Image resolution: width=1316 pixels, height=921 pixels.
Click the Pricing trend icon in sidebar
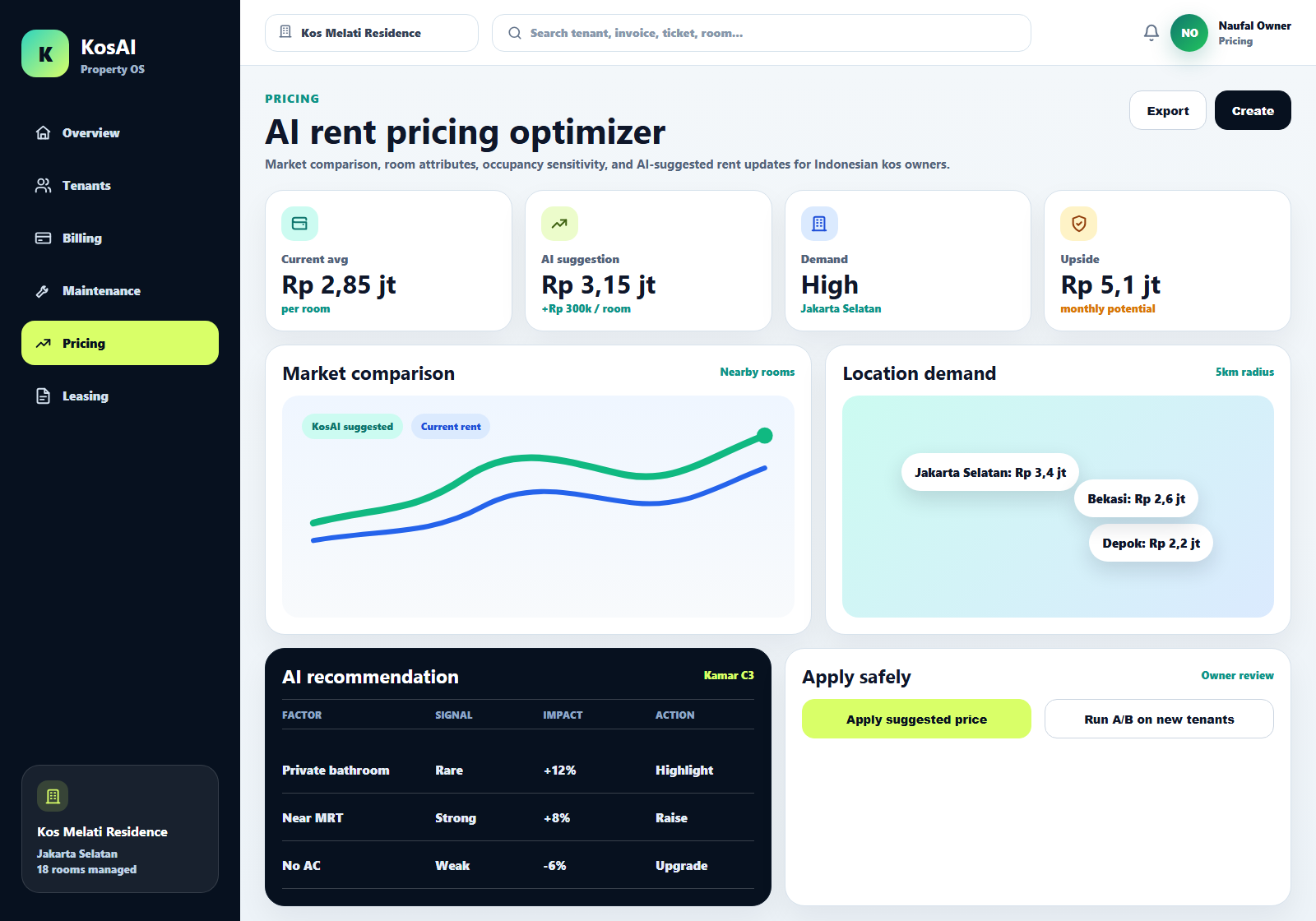(44, 344)
